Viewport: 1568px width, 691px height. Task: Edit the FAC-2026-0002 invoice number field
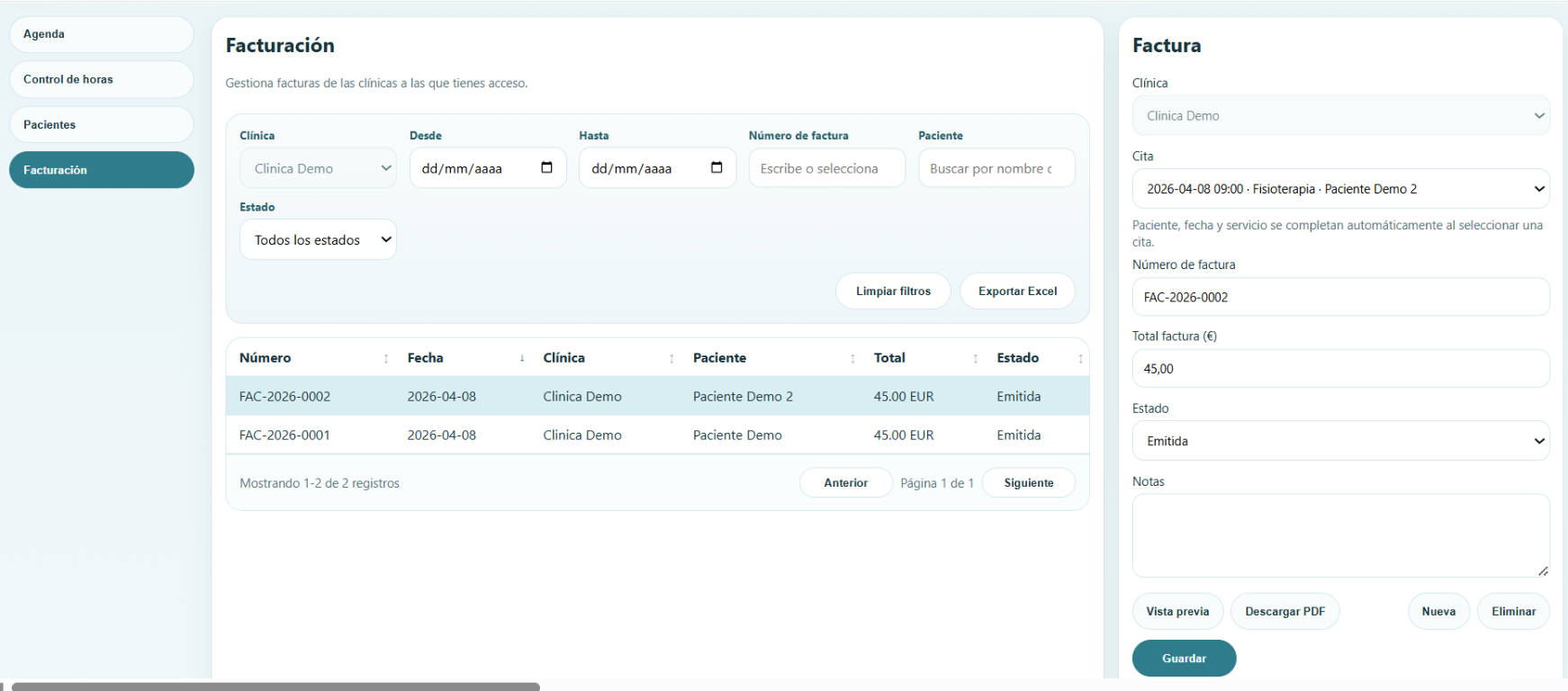[x=1340, y=297]
